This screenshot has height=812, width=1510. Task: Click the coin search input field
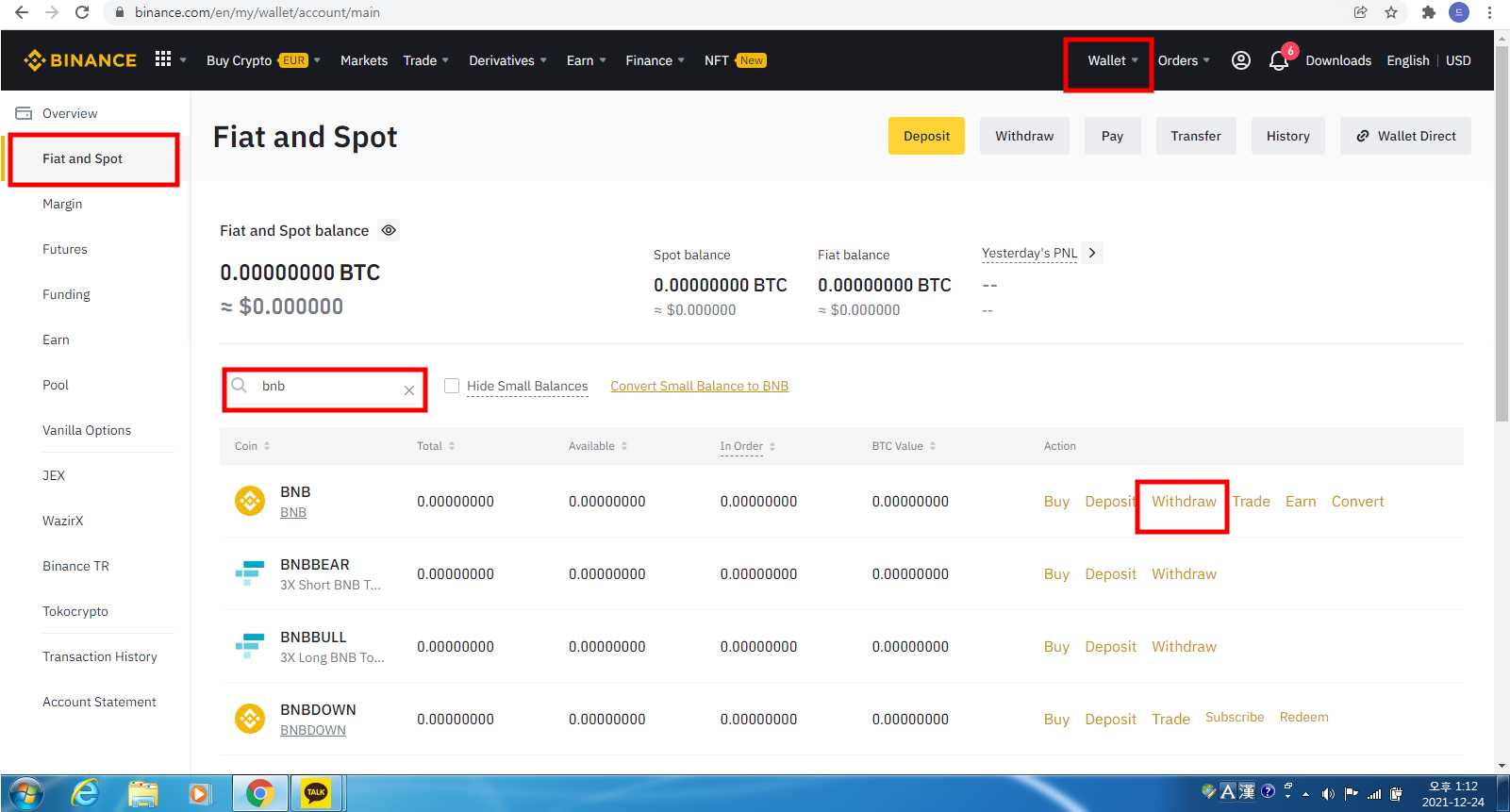[x=324, y=387]
